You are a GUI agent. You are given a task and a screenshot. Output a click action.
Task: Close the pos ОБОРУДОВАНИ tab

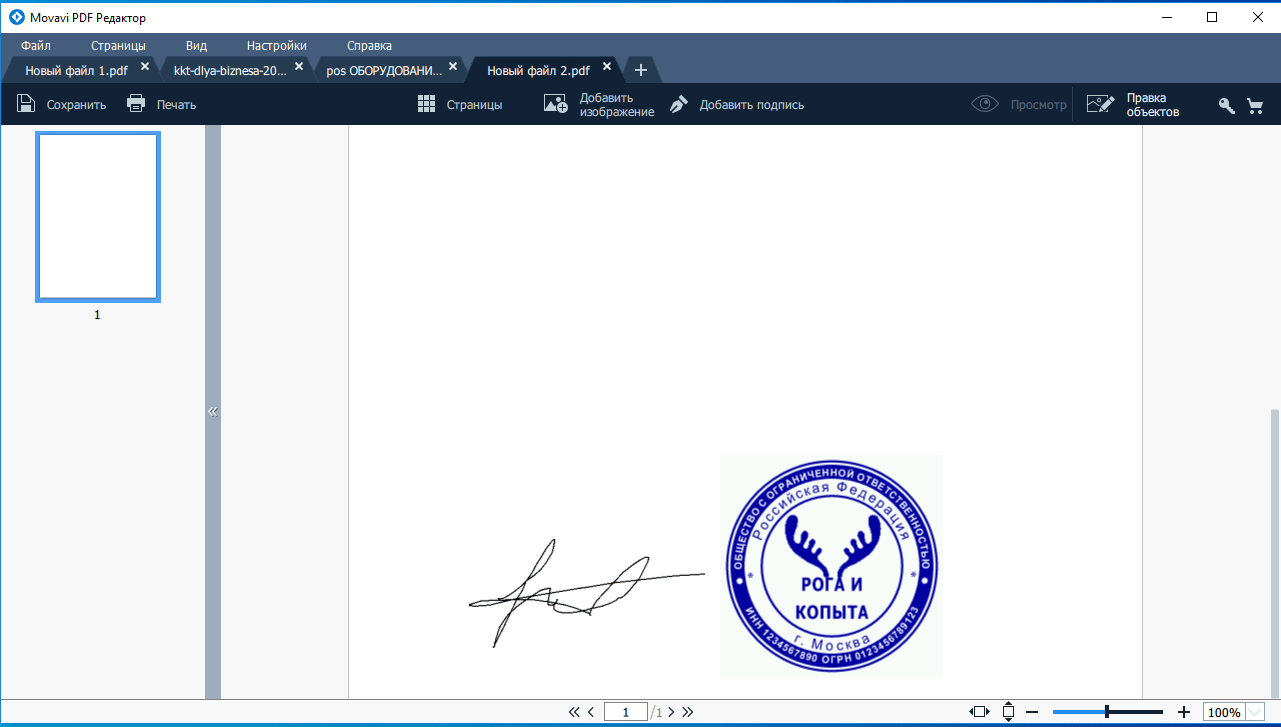(453, 67)
